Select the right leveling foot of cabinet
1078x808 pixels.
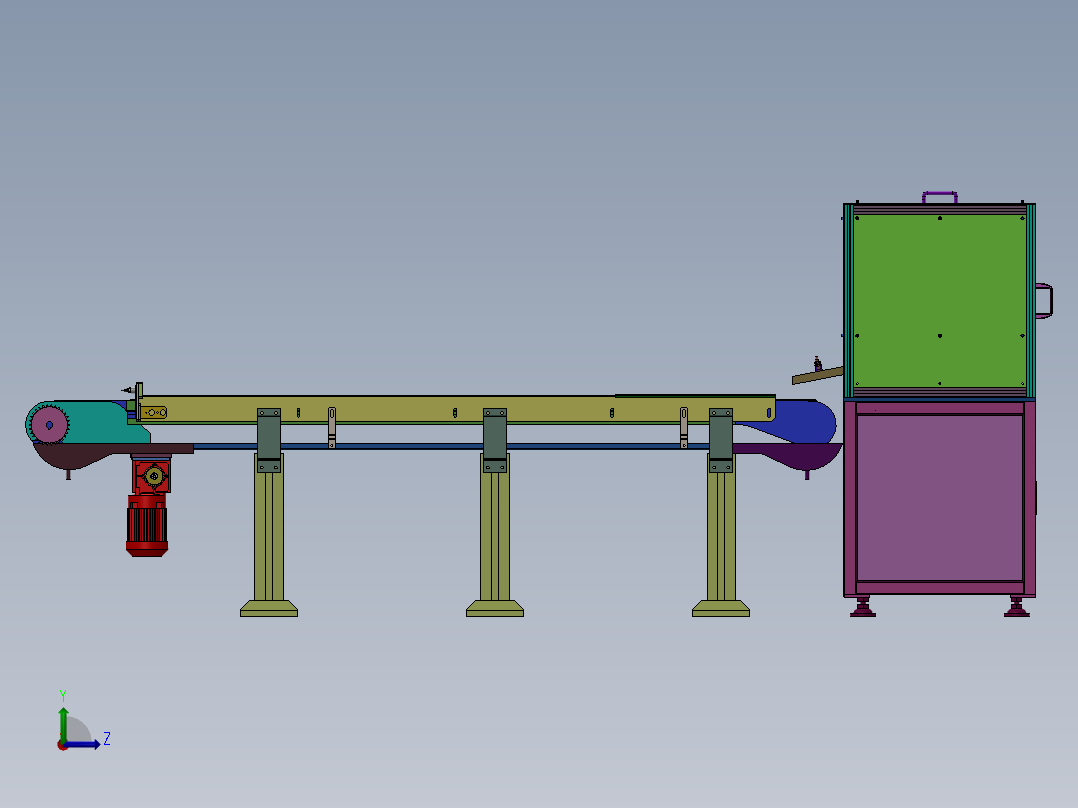pyautogui.click(x=1017, y=607)
